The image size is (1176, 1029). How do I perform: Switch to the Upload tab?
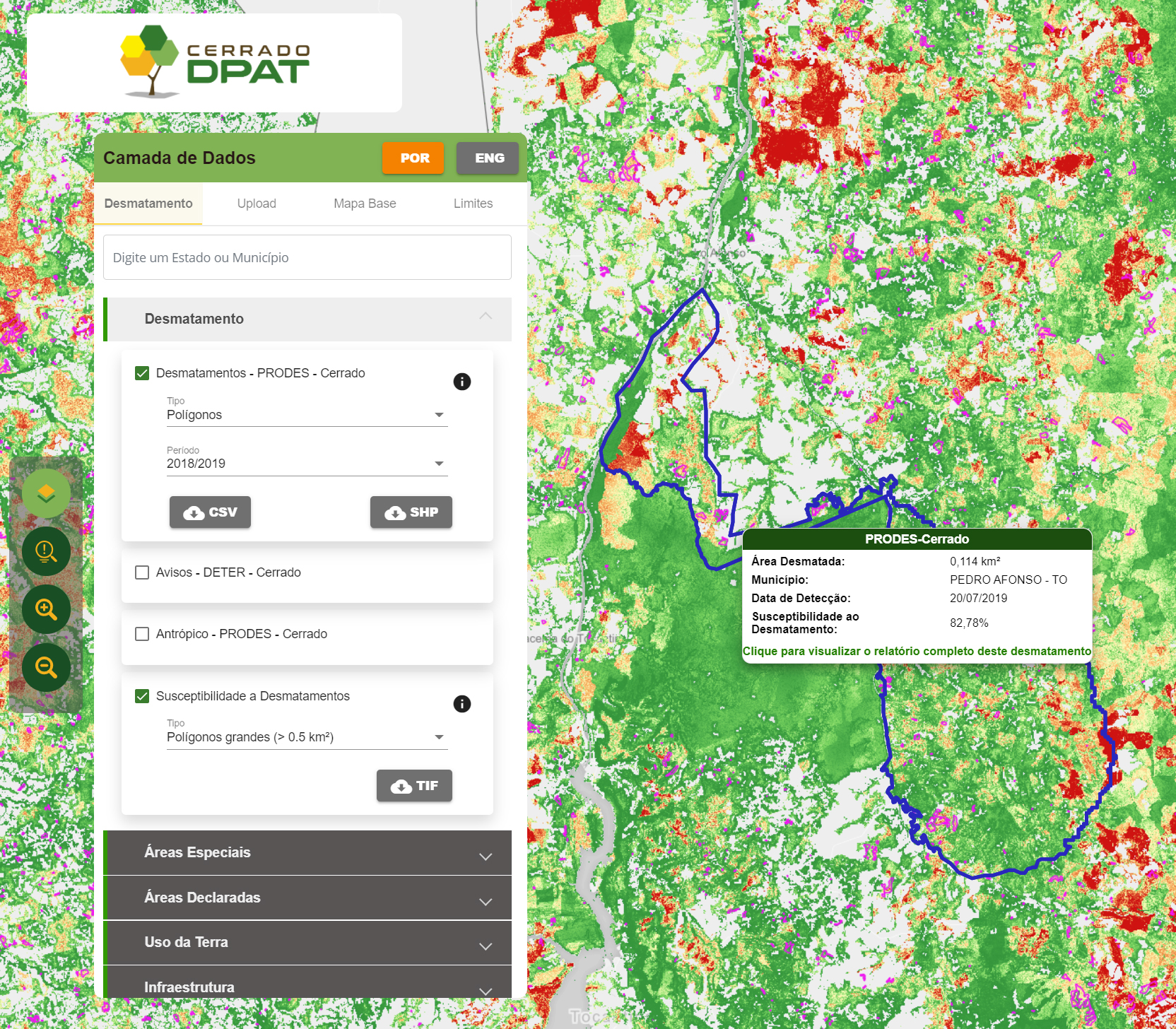[257, 204]
